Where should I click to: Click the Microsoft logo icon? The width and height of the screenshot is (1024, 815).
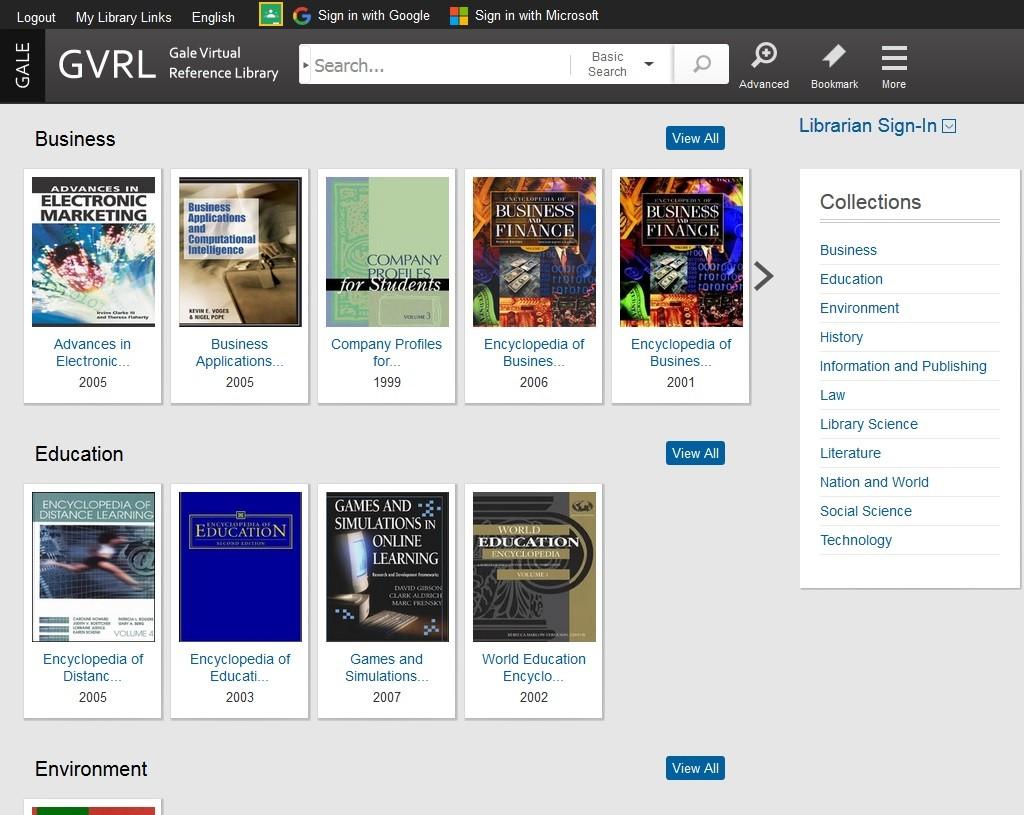pyautogui.click(x=459, y=16)
